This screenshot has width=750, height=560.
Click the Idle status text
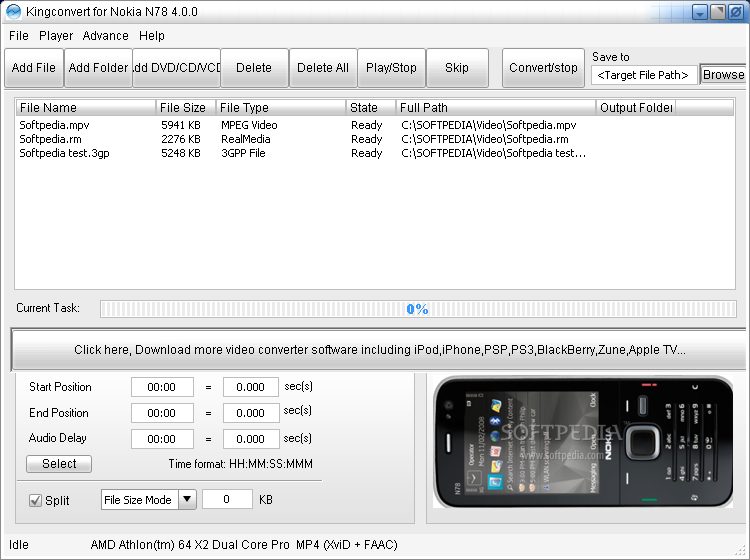19,545
